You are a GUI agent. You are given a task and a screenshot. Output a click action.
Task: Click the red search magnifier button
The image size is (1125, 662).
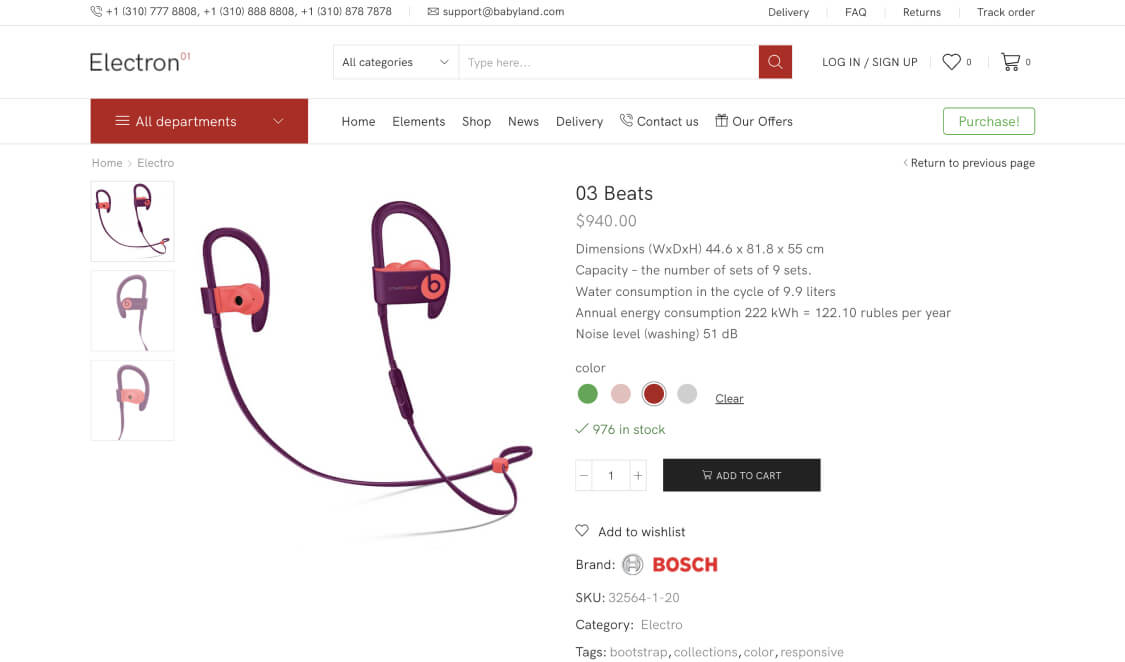click(x=775, y=62)
